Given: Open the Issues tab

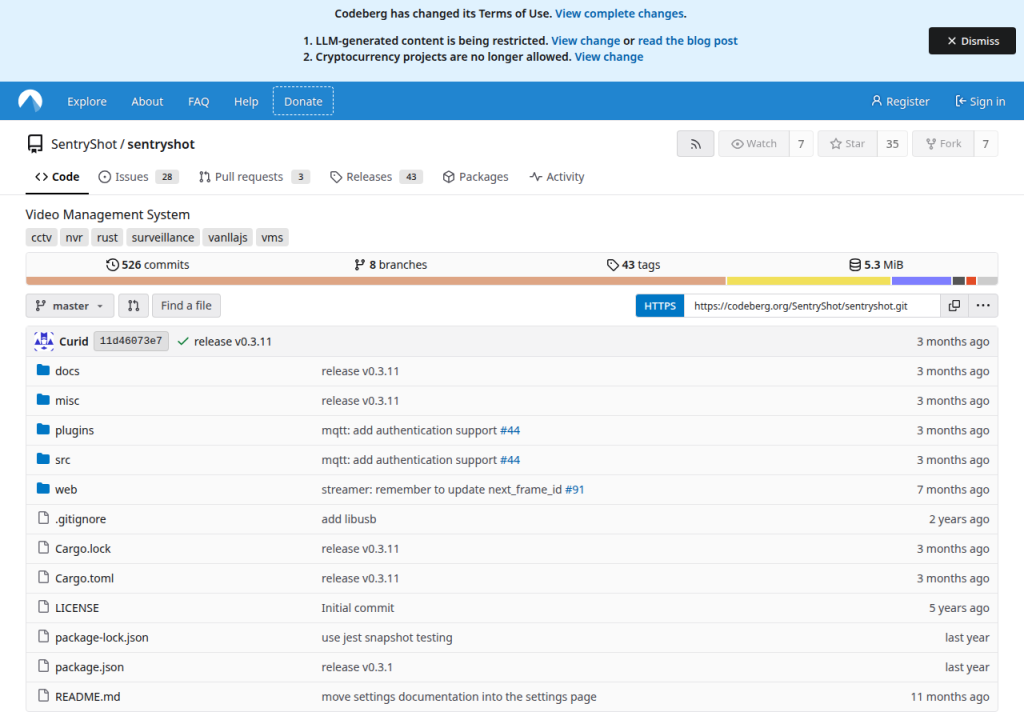Looking at the screenshot, I should (x=138, y=177).
